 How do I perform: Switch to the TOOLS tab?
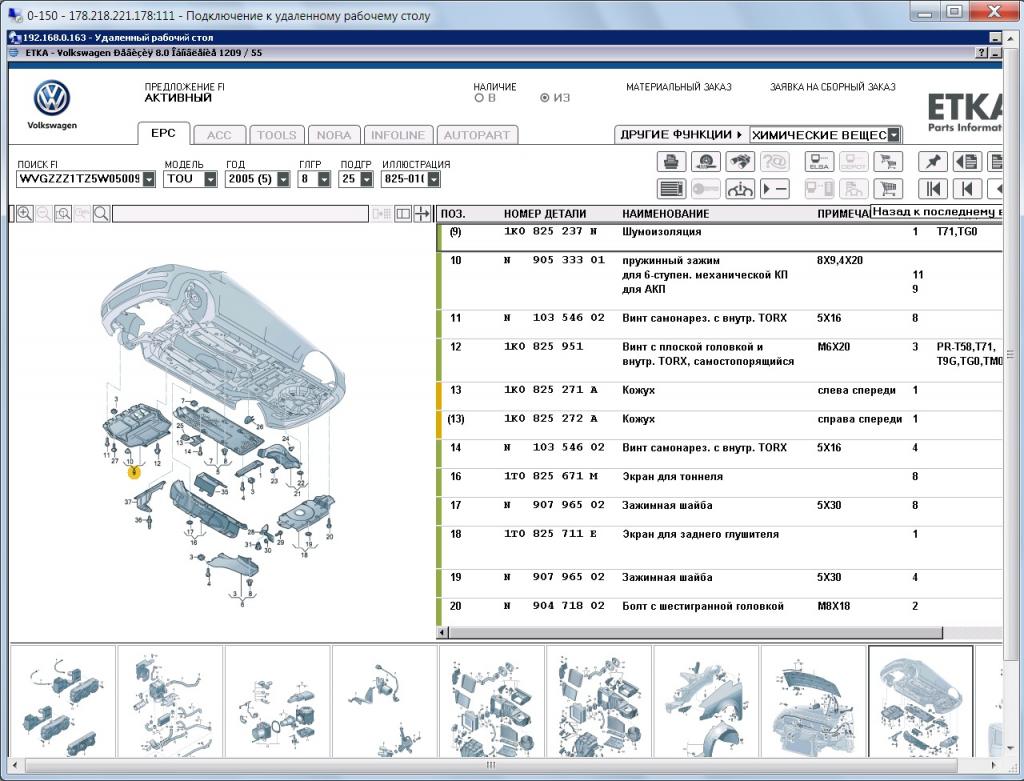(x=277, y=135)
